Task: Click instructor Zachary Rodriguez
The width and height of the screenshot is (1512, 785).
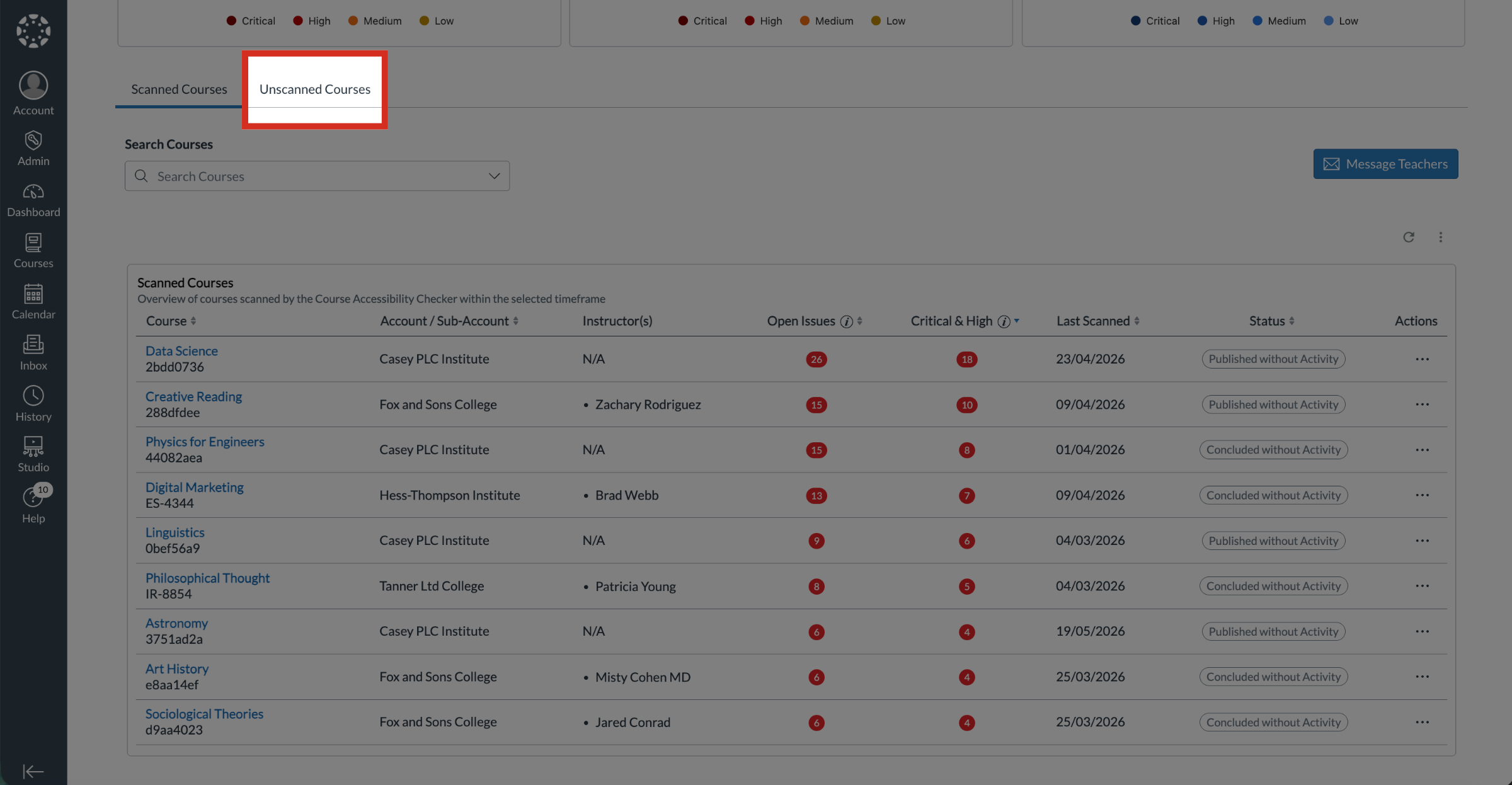Action: click(x=648, y=404)
